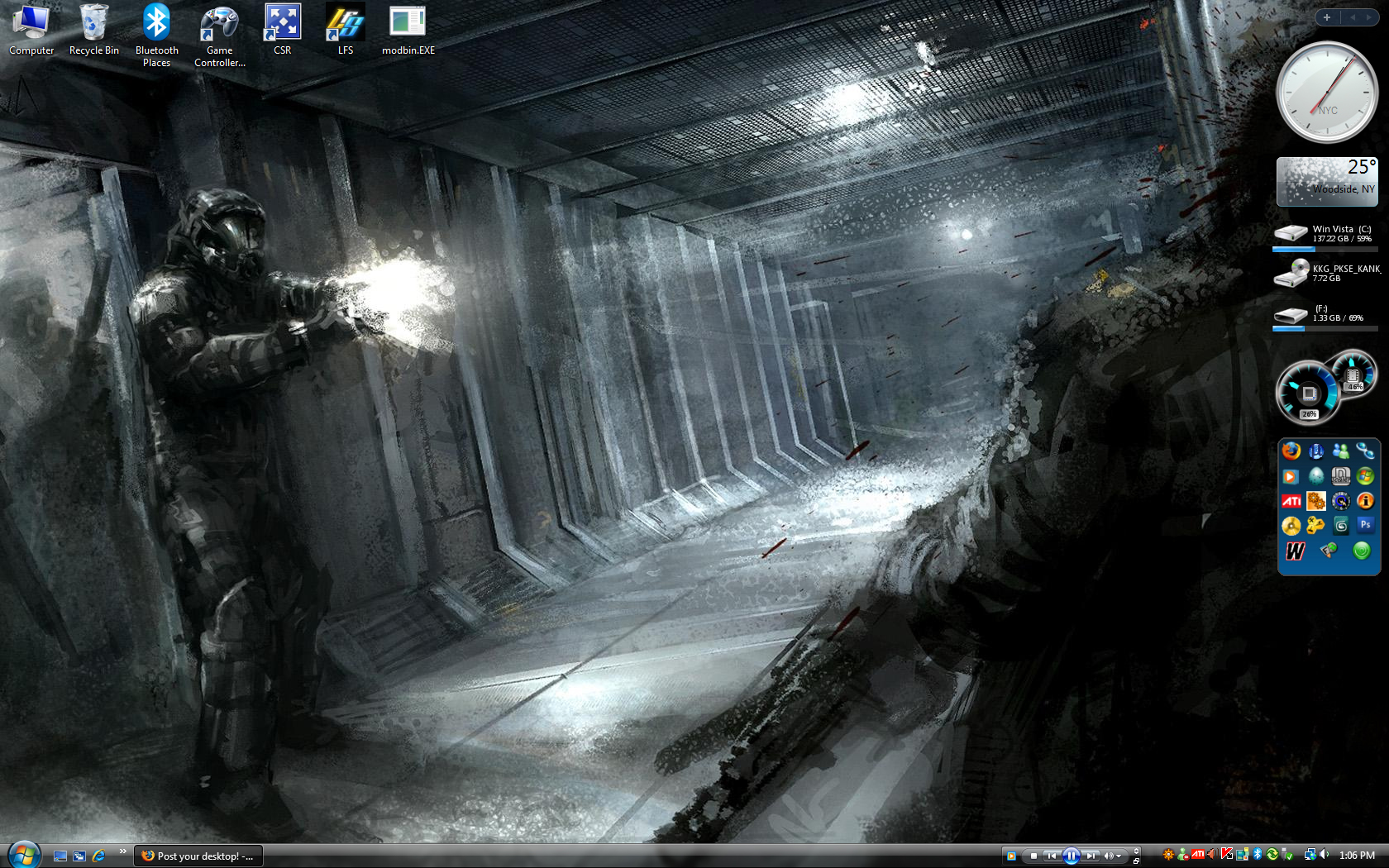1389x868 pixels.
Task: Click the Safely Remove Hardware tray icon
Action: tap(1286, 855)
